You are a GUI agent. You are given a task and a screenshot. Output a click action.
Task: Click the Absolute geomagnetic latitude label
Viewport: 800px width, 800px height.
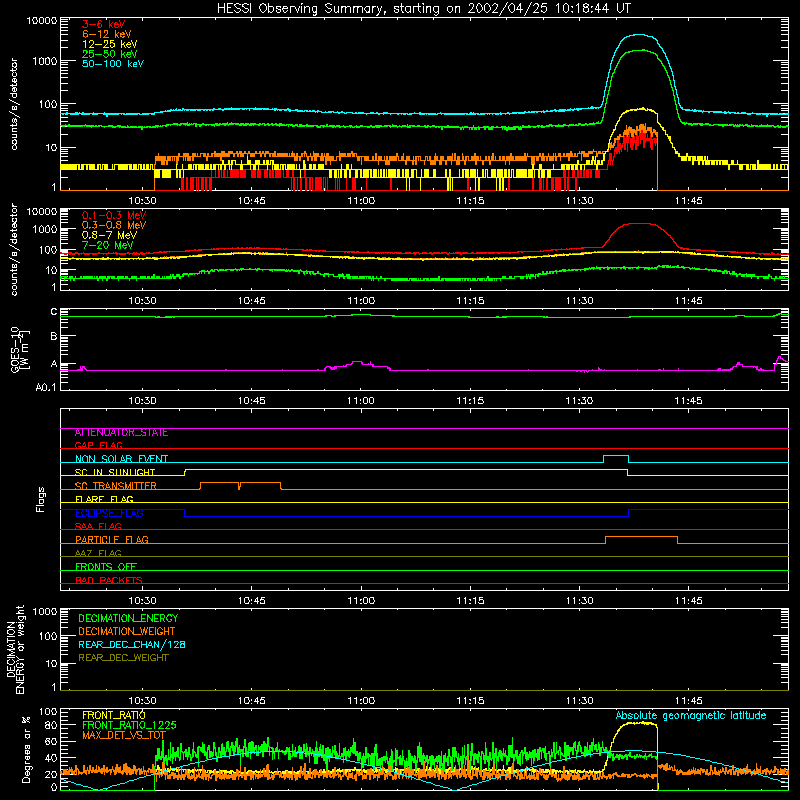coord(691,716)
